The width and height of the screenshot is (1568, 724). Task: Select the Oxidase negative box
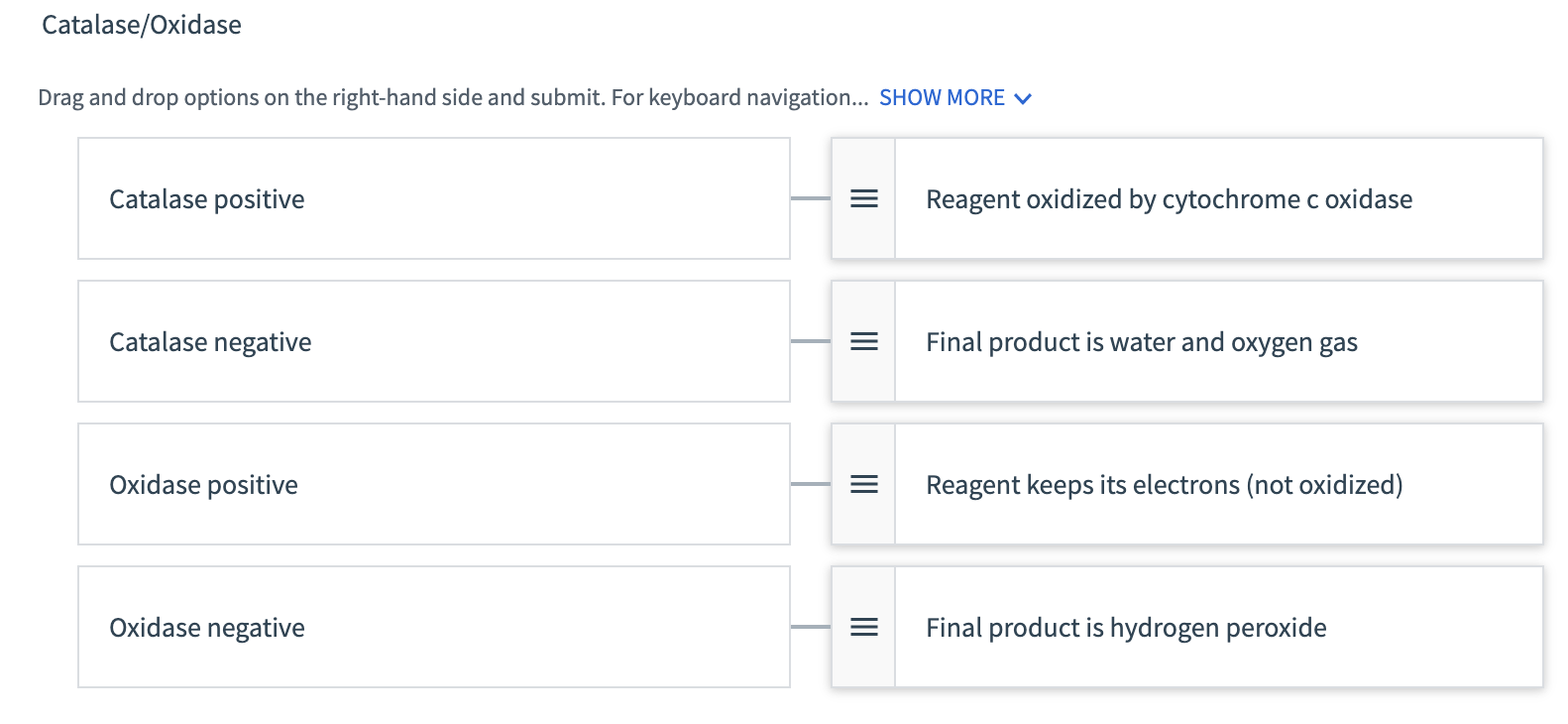434,627
